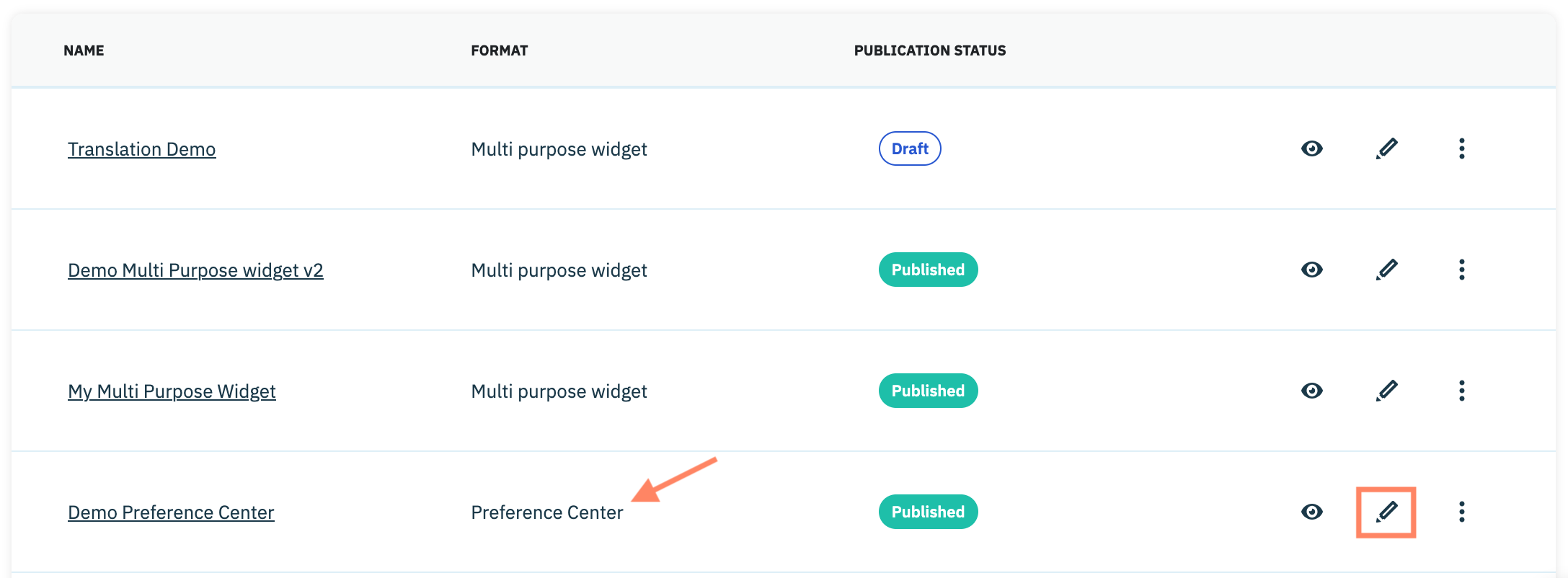The height and width of the screenshot is (578, 1568).
Task: Open Demo Multi Purpose widget v2 link
Action: pyautogui.click(x=195, y=270)
